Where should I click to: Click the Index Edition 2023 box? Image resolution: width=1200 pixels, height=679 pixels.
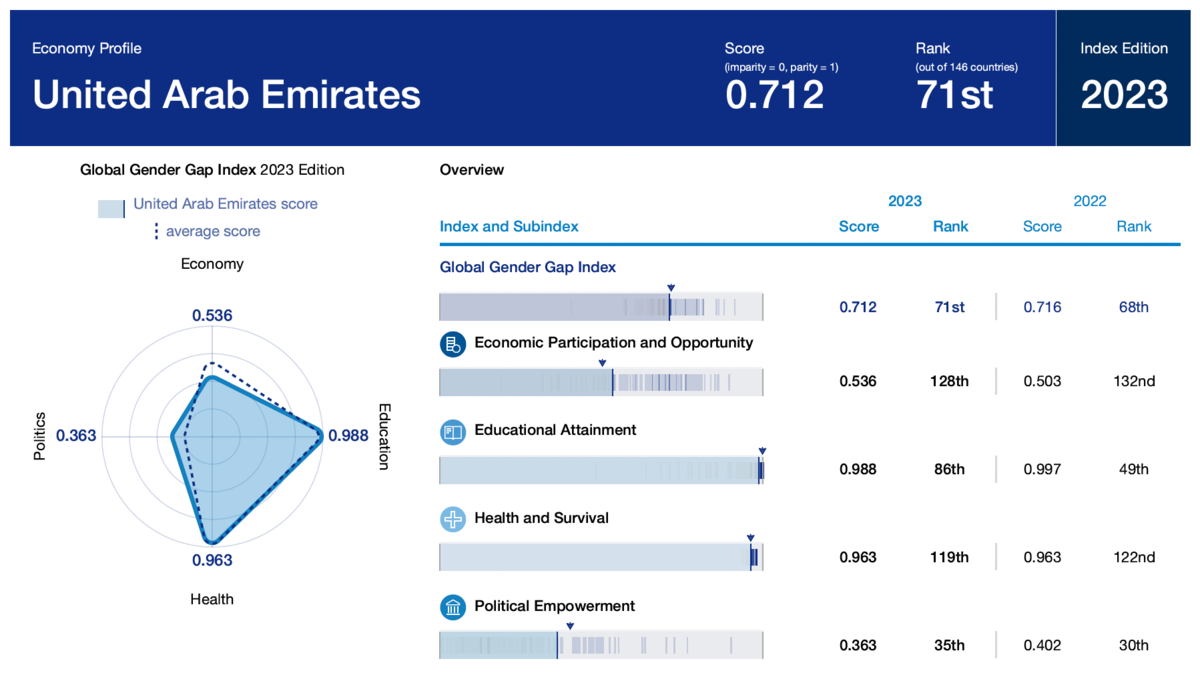pyautogui.click(x=1124, y=78)
